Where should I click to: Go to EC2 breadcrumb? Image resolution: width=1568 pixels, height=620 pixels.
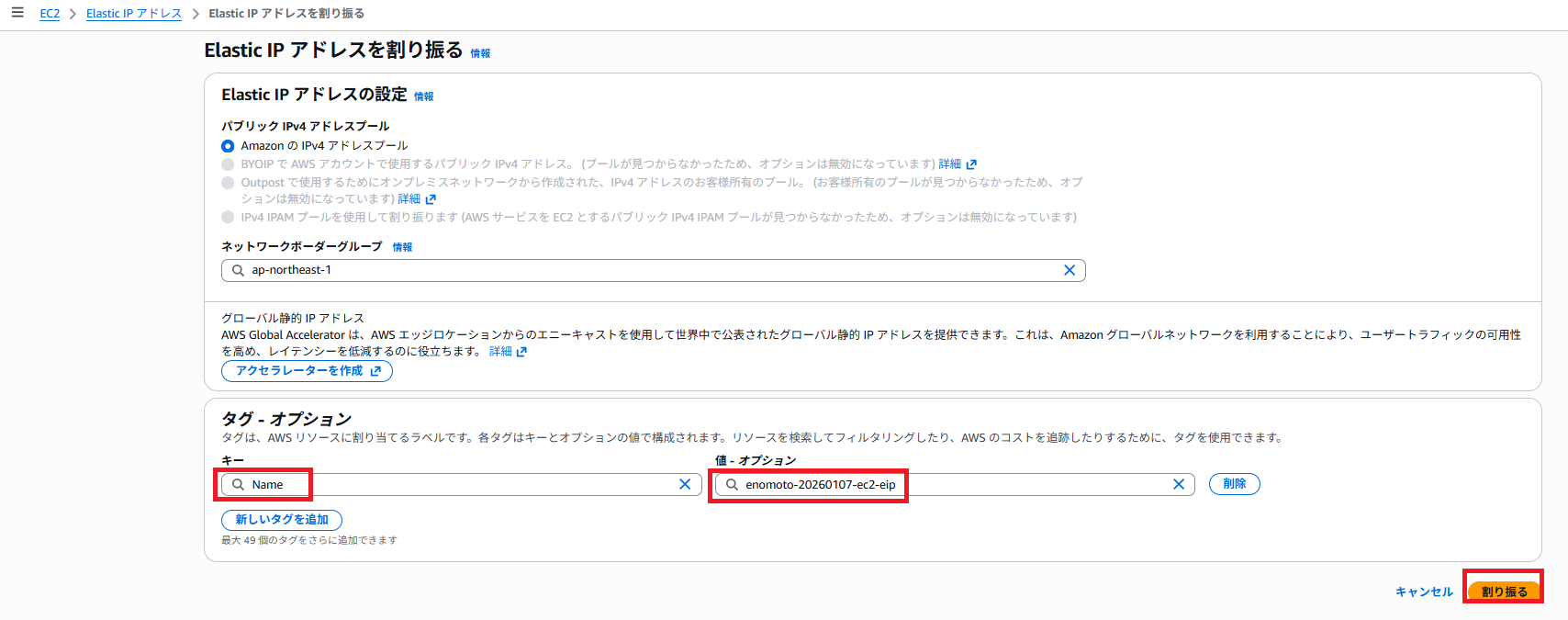tap(50, 14)
